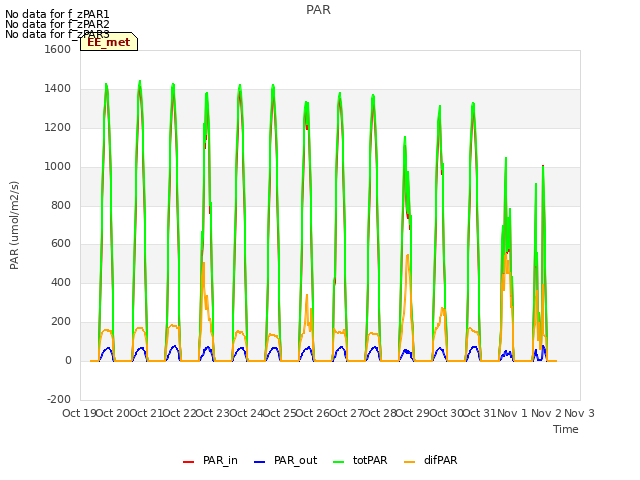The height and width of the screenshot is (480, 640).
Task: Click the Nov 2 x-axis date label
Action: click(546, 413)
